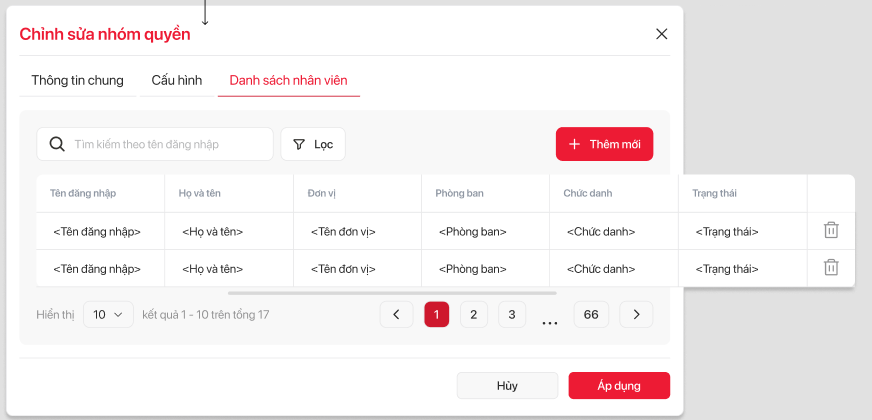Focus the Tìm kiếm theo tên đăng nhập field
Screen dimensions: 872x420
click(x=168, y=144)
